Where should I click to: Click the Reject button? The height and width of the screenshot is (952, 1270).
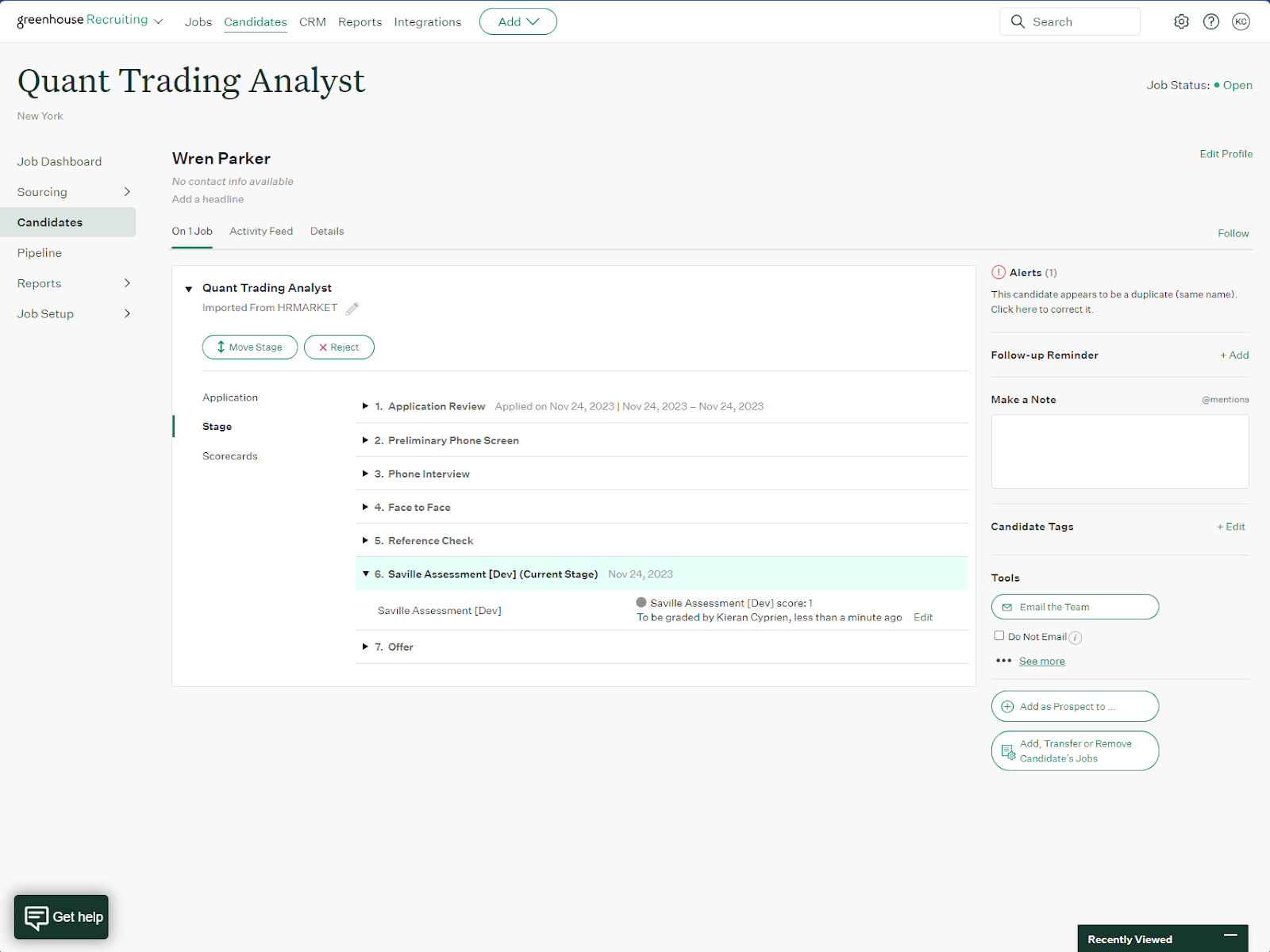[x=339, y=347]
